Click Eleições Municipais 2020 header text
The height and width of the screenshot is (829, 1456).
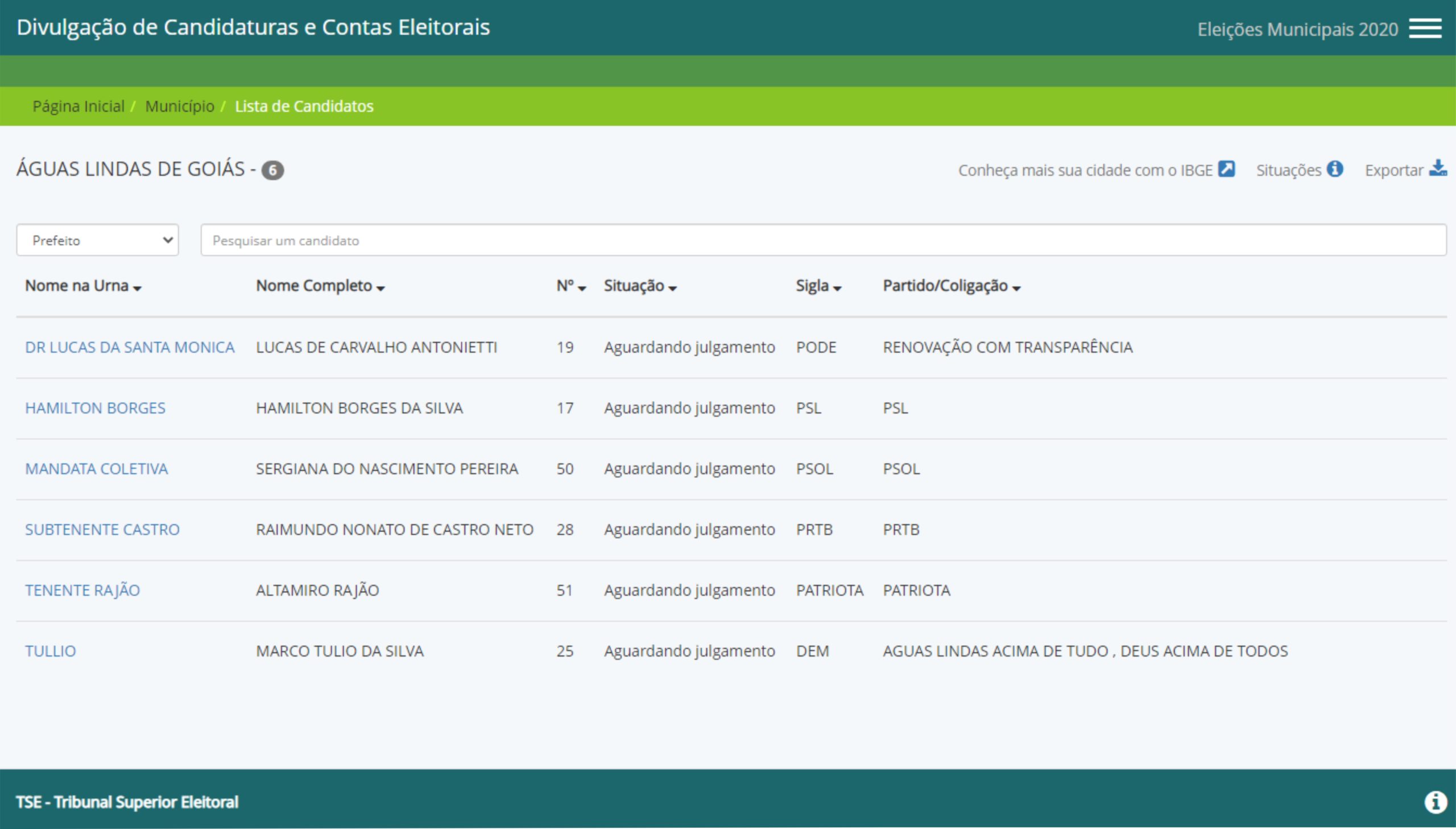(x=1297, y=29)
